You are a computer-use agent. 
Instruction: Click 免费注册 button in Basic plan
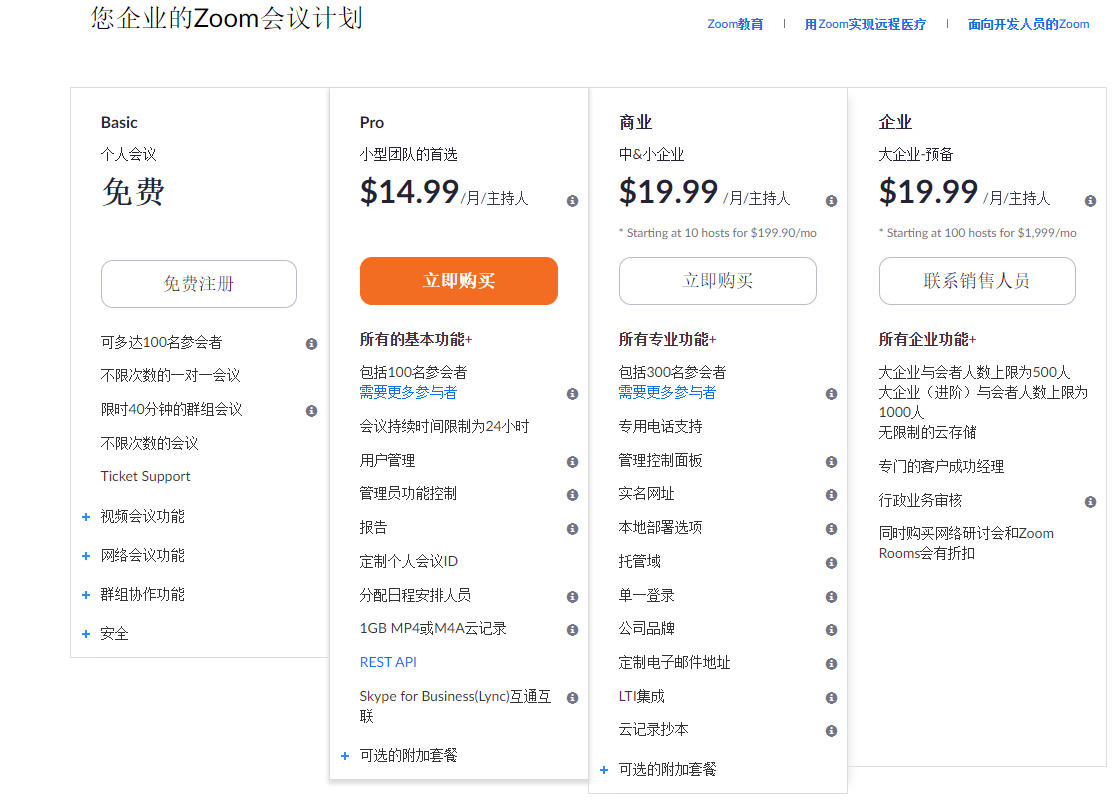point(199,284)
